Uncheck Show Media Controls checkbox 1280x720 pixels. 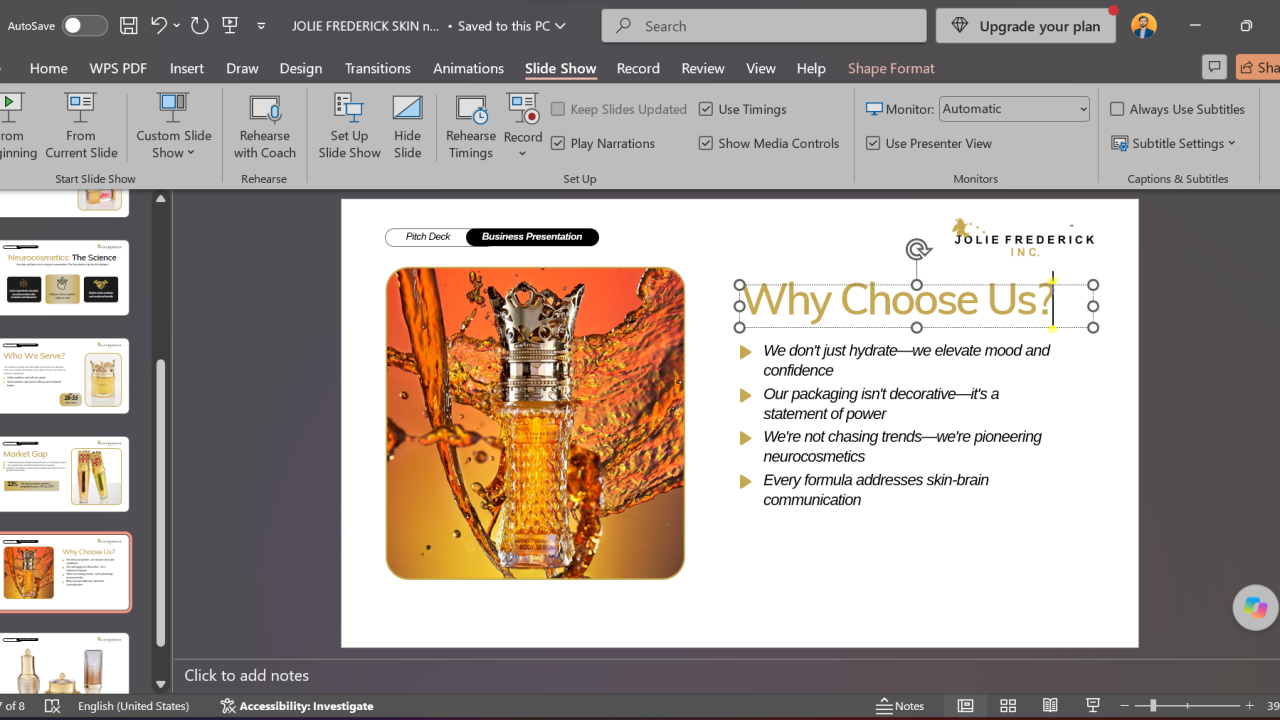706,143
